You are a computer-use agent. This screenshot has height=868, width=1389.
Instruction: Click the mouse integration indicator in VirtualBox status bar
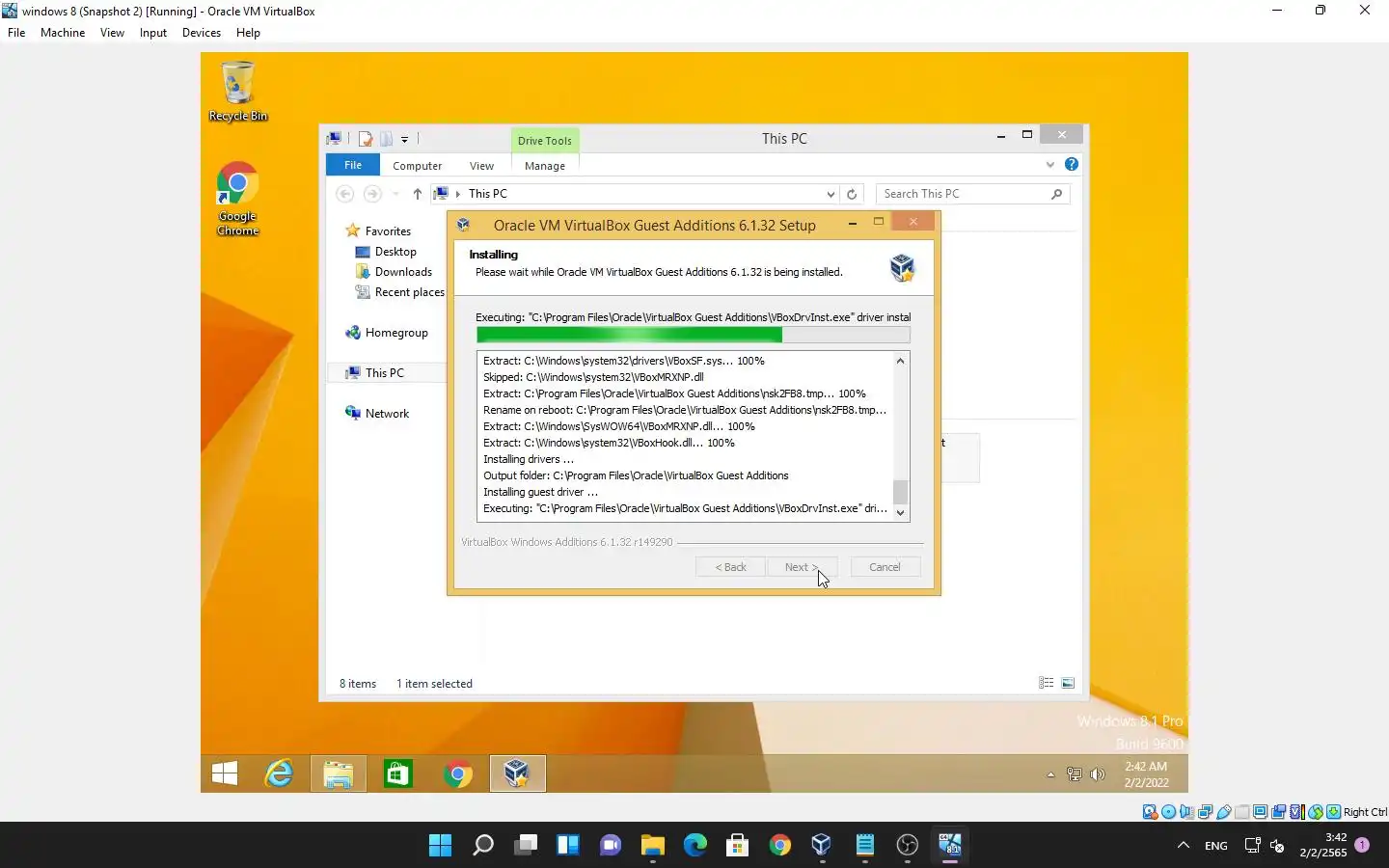pos(1316,812)
